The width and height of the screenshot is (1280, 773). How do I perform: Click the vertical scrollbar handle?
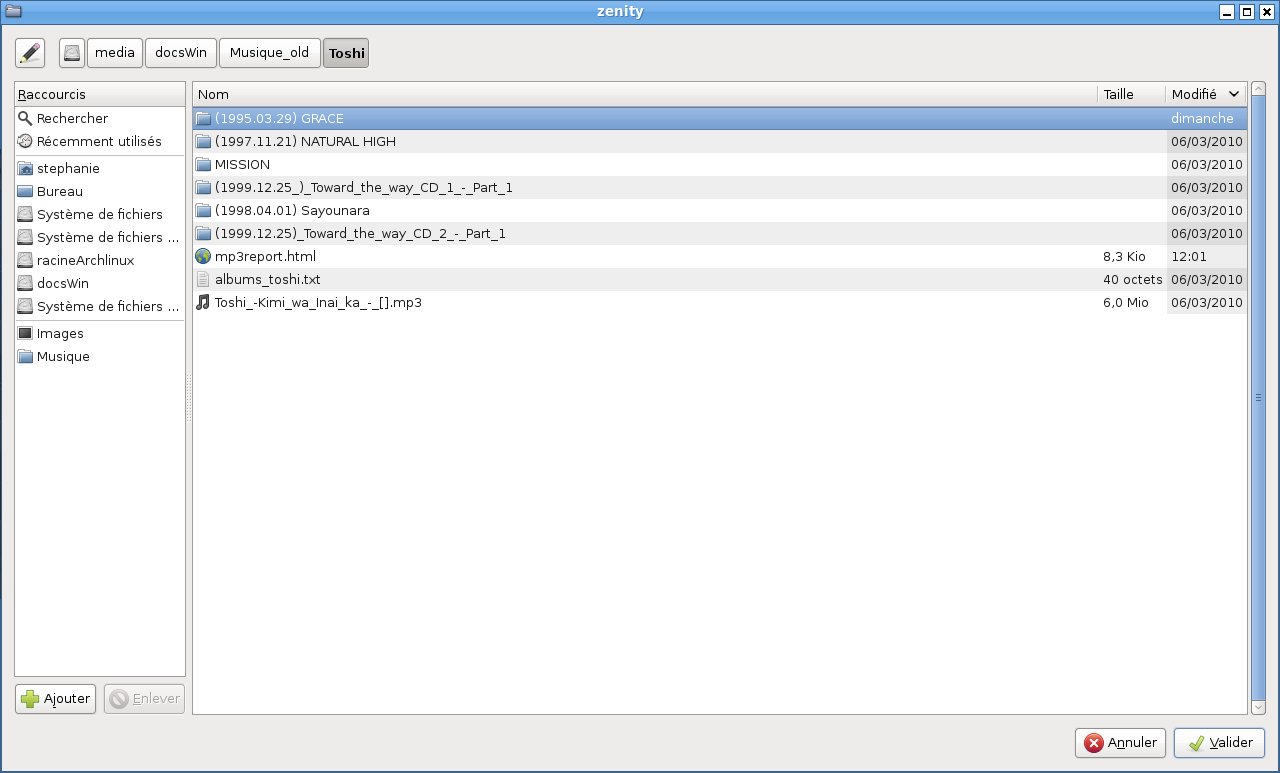click(x=1258, y=399)
